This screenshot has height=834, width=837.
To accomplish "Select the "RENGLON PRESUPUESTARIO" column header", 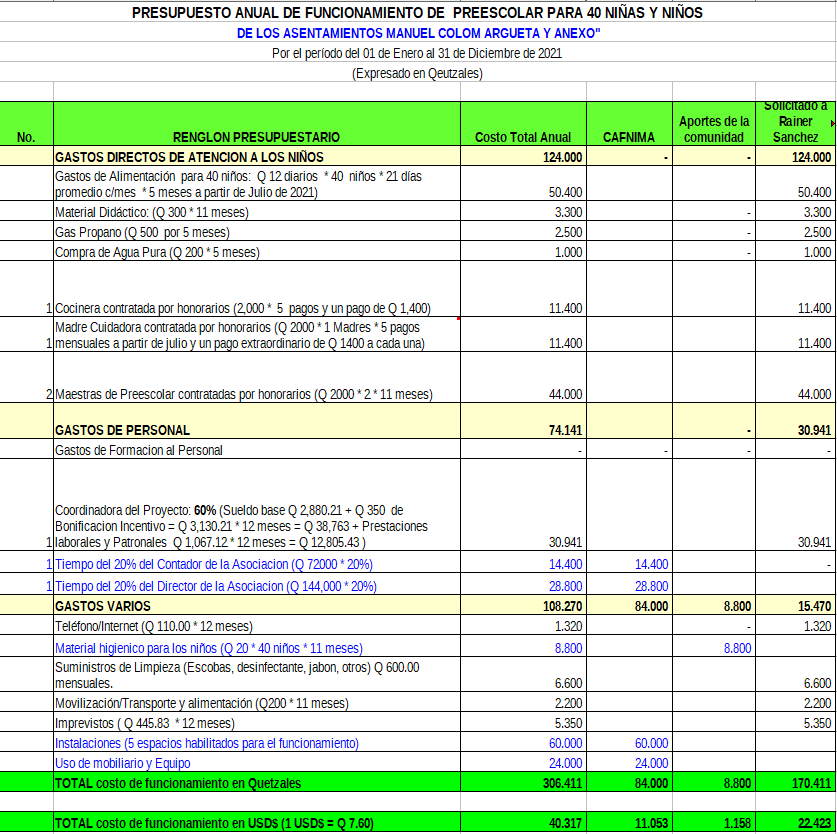I will (x=256, y=137).
